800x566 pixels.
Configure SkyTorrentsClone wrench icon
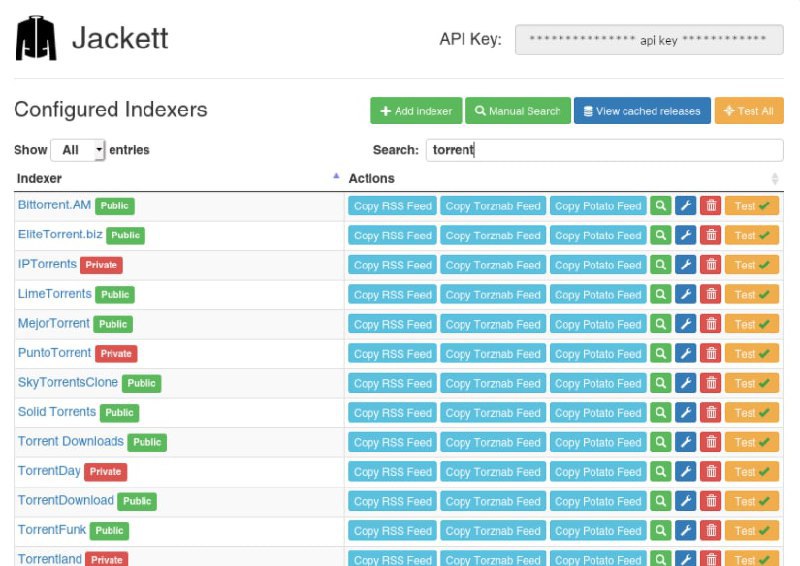pos(685,383)
